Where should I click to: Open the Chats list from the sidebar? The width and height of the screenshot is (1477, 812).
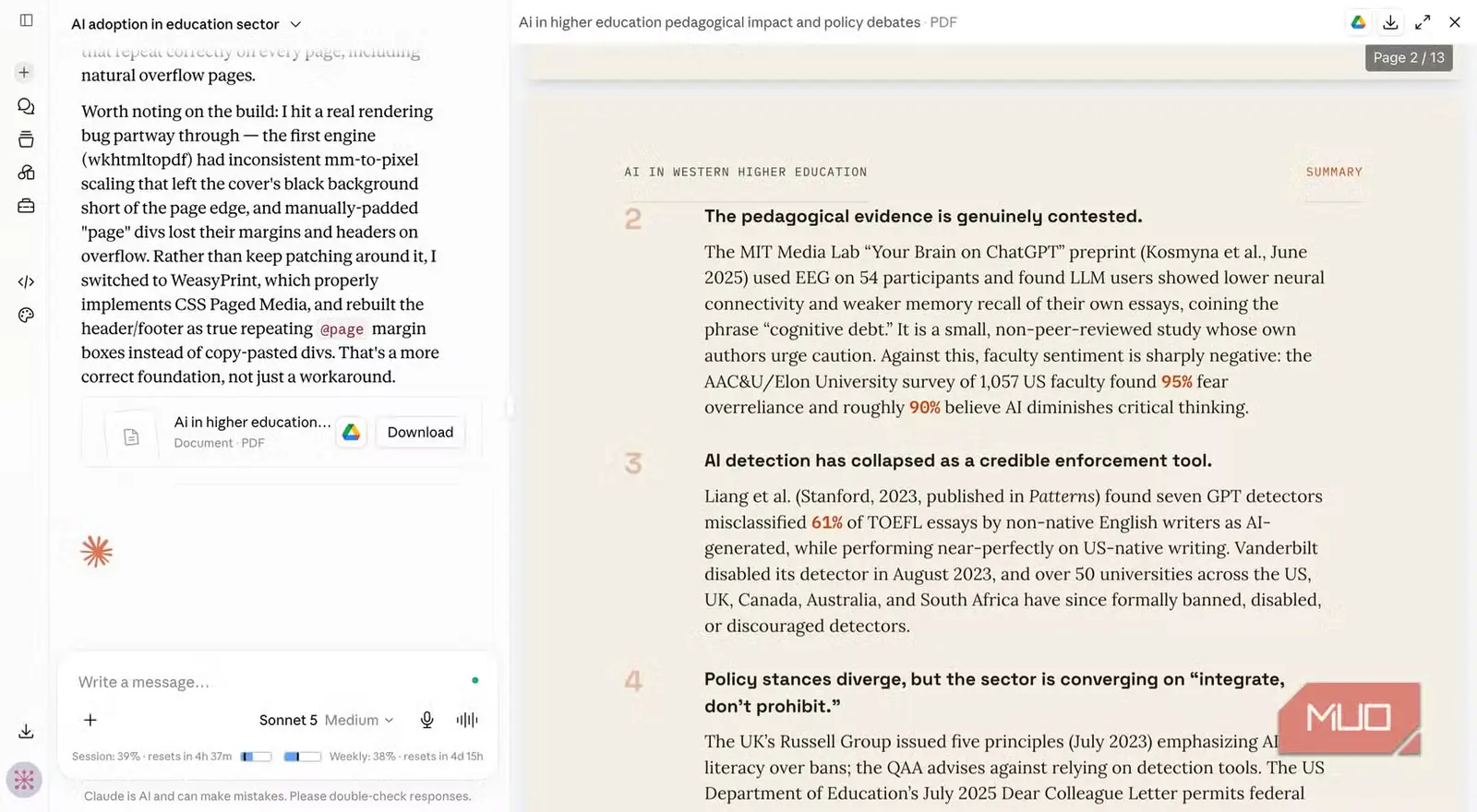(x=26, y=106)
